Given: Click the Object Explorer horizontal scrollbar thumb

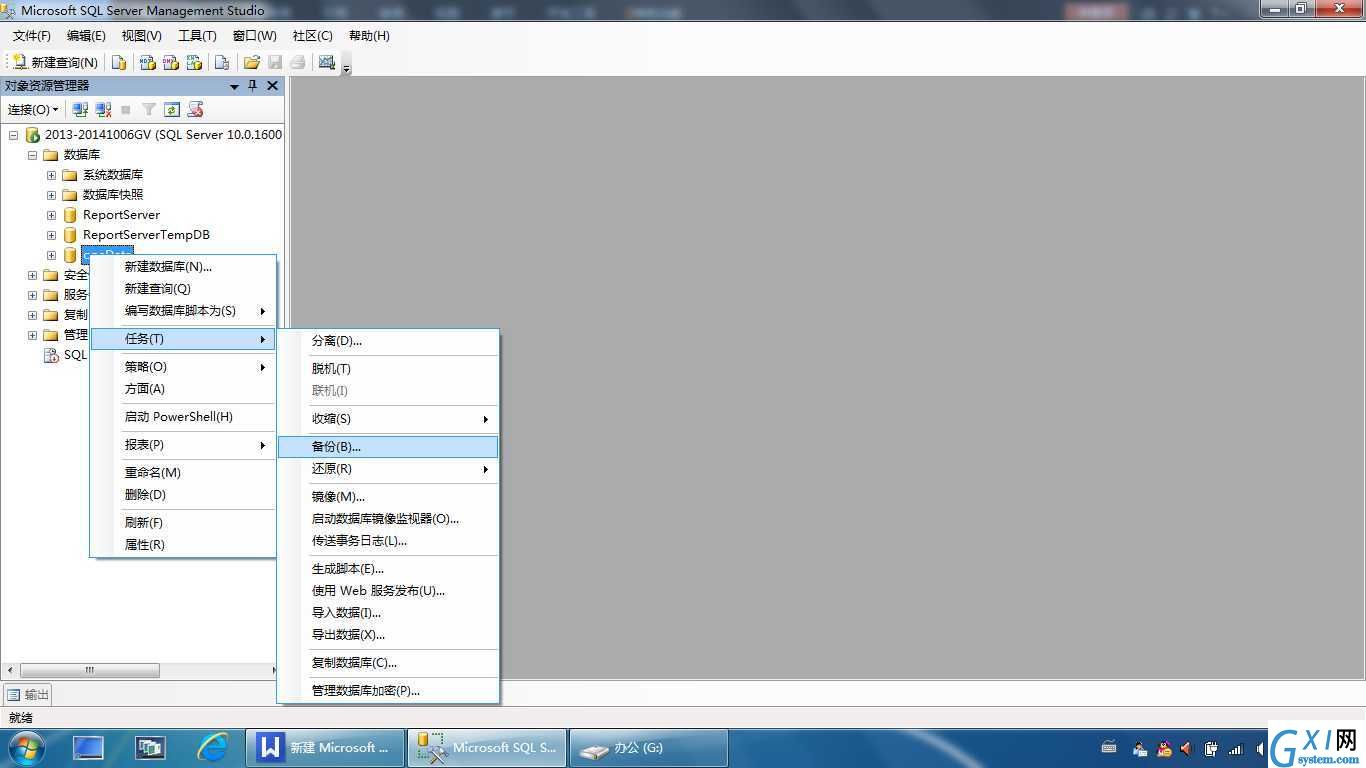Looking at the screenshot, I should pyautogui.click(x=90, y=670).
